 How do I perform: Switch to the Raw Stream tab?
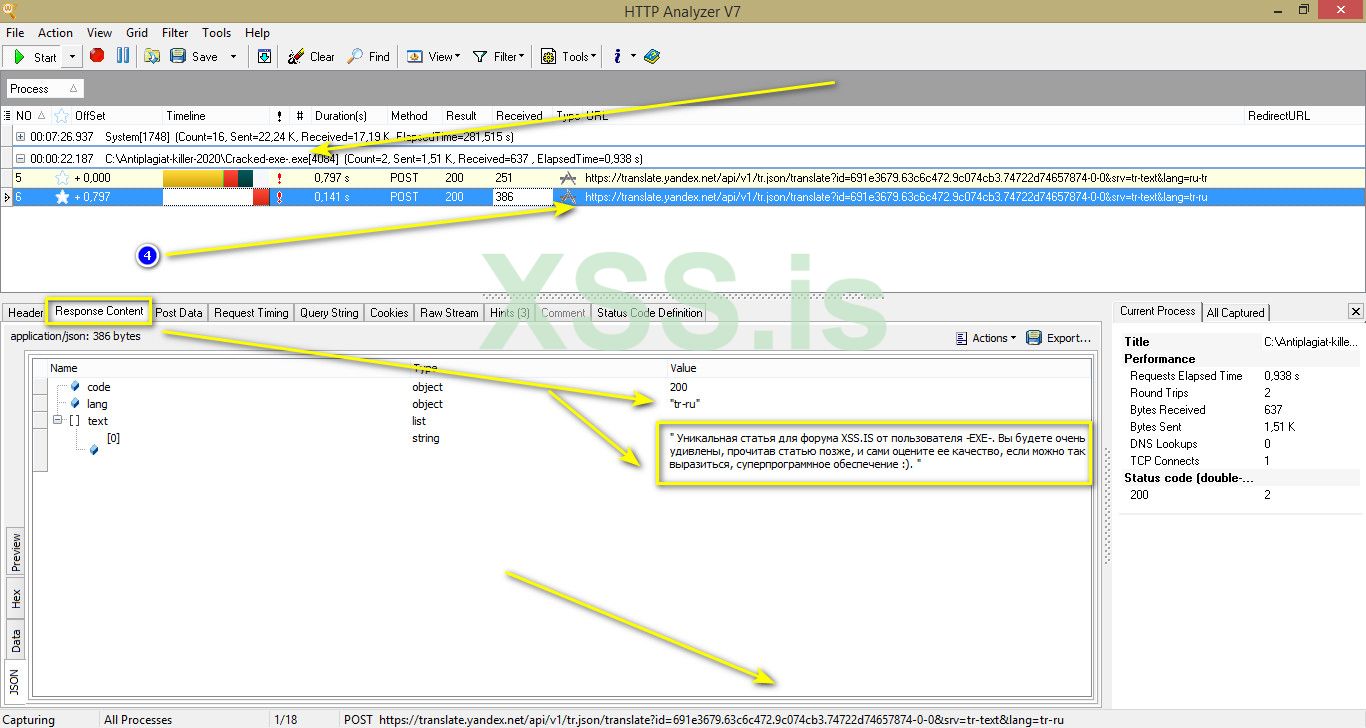pos(449,313)
